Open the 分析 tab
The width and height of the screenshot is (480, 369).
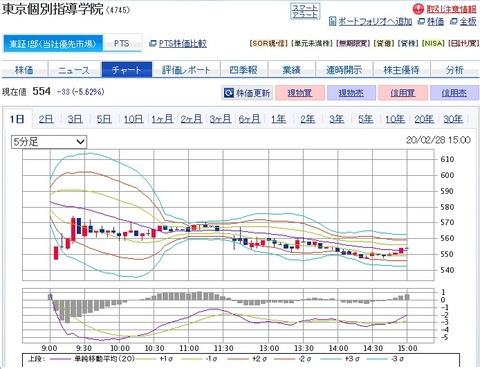455,70
